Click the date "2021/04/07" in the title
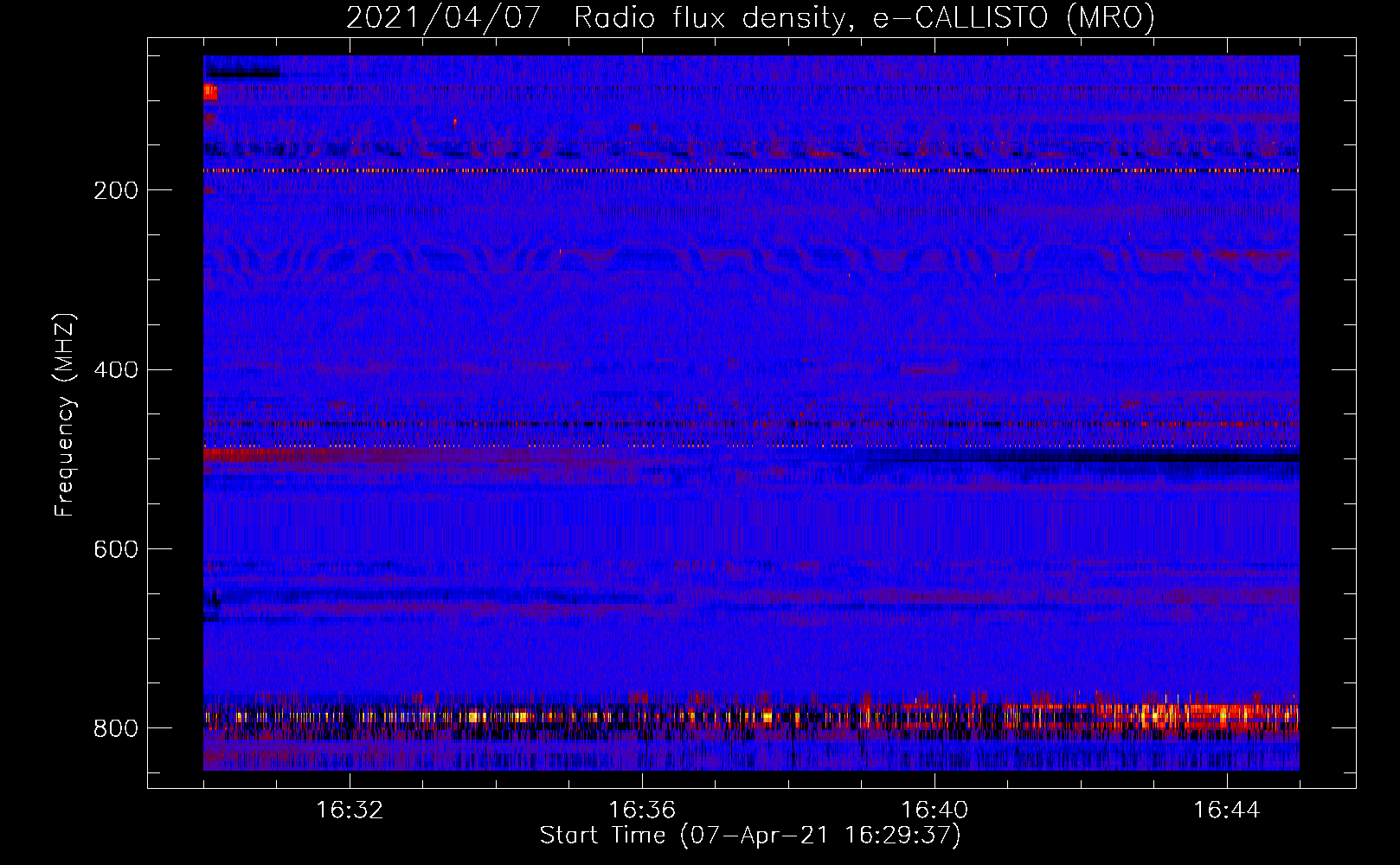 tap(444, 18)
